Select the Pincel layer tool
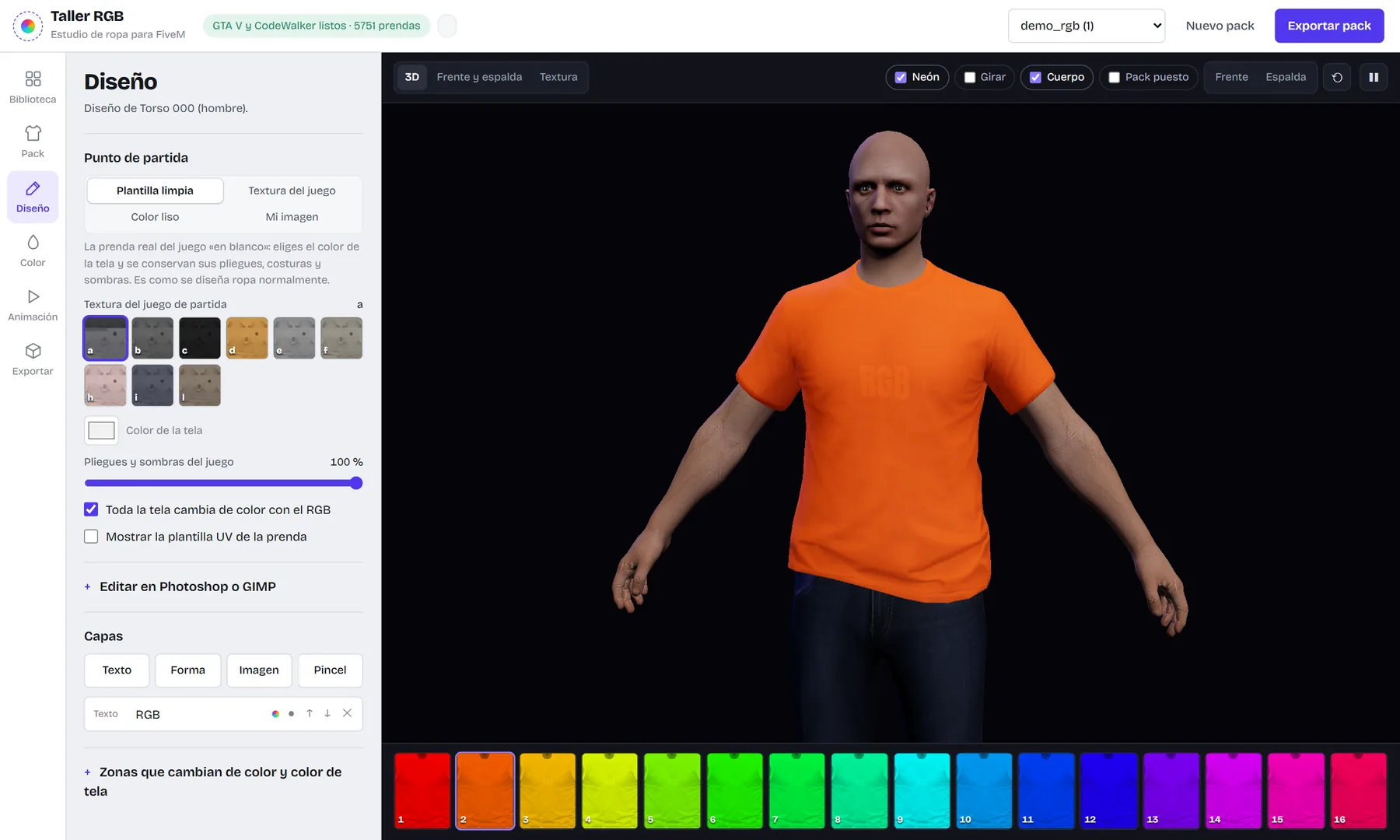This screenshot has height=840, width=1400. click(x=330, y=670)
